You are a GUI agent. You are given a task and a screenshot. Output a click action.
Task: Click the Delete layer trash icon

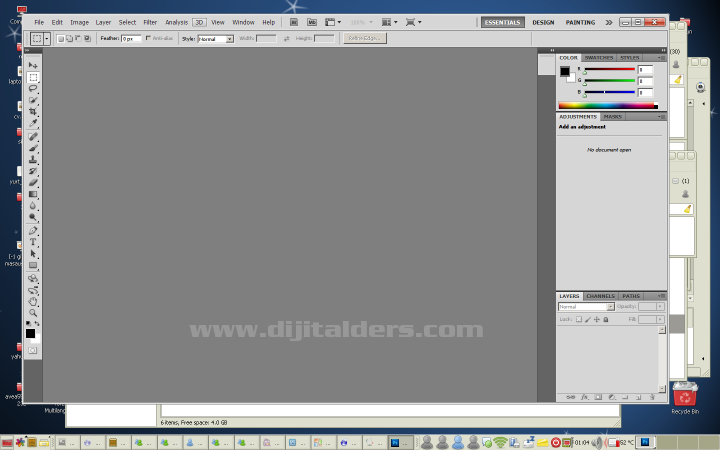(x=652, y=397)
